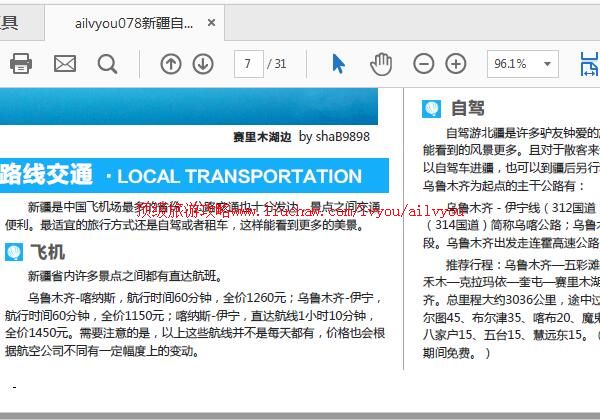The image size is (600, 420).
Task: Go to next page arrow
Action: coord(203,64)
